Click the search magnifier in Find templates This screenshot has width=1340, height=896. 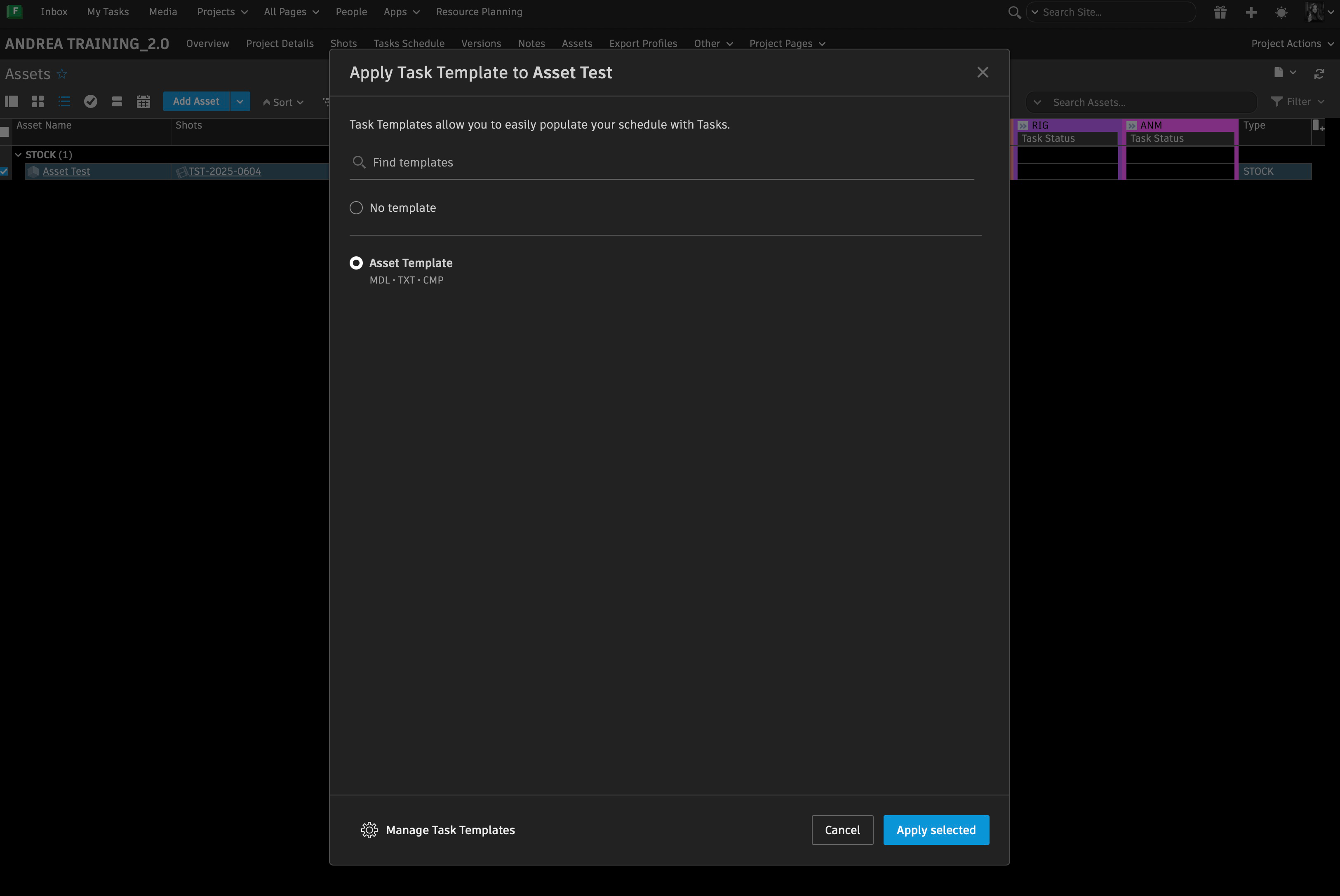coord(358,162)
